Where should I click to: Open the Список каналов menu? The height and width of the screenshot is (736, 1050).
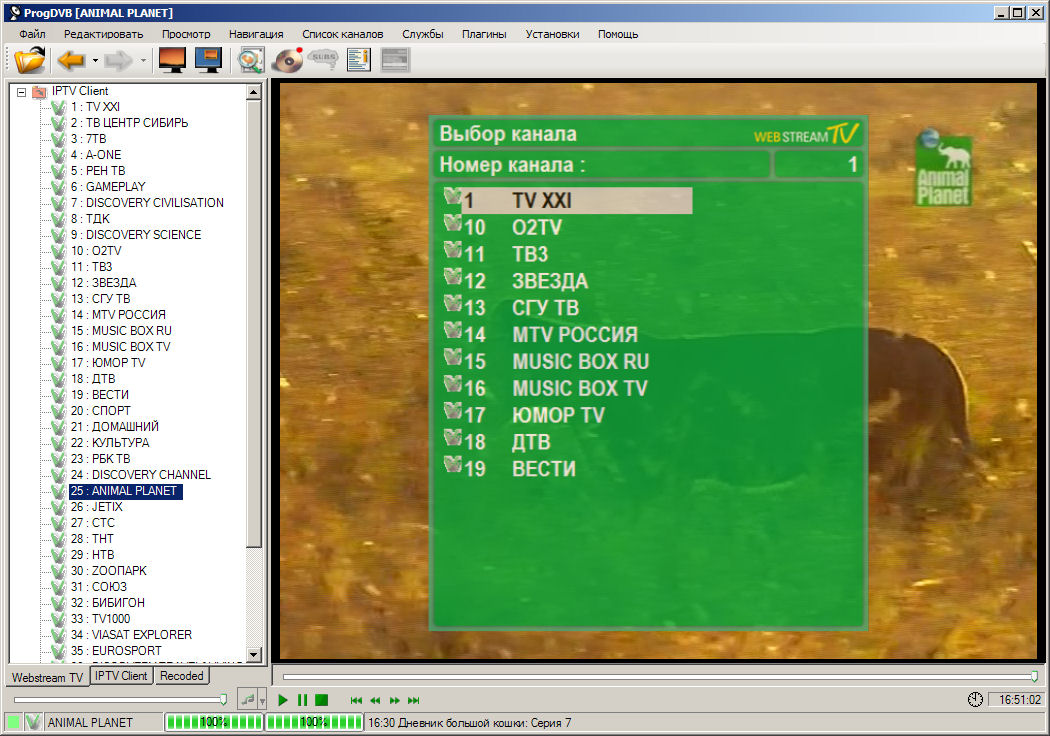pyautogui.click(x=342, y=34)
